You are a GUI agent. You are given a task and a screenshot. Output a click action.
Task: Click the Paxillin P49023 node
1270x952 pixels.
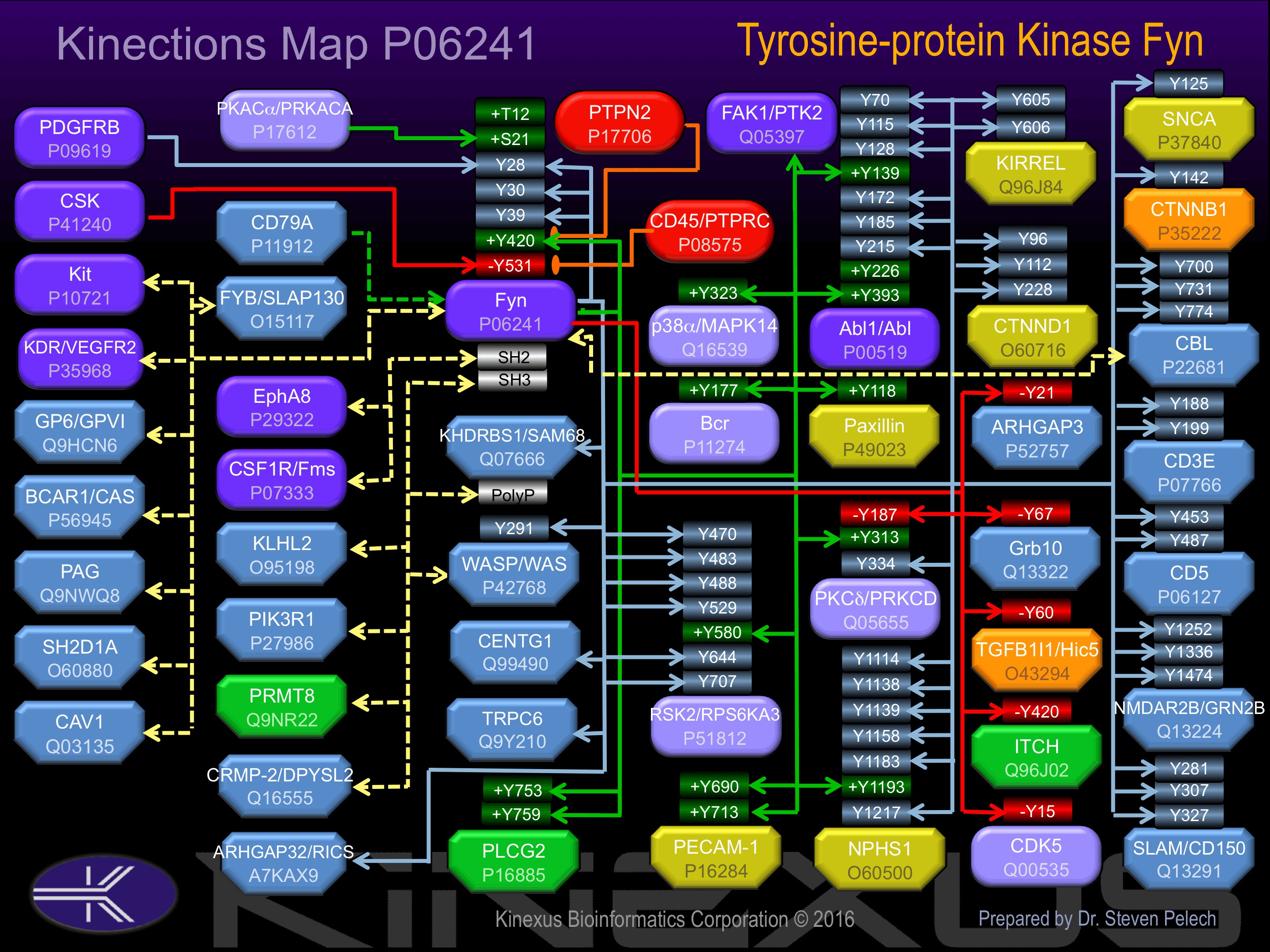[x=874, y=437]
